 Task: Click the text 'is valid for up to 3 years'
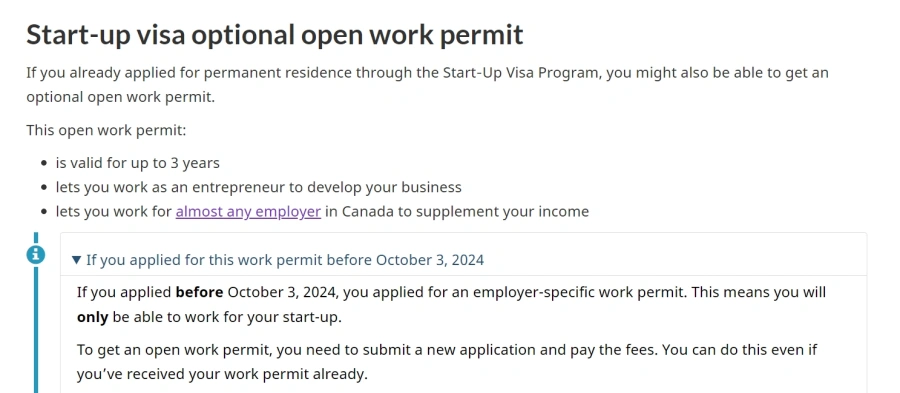pos(138,164)
